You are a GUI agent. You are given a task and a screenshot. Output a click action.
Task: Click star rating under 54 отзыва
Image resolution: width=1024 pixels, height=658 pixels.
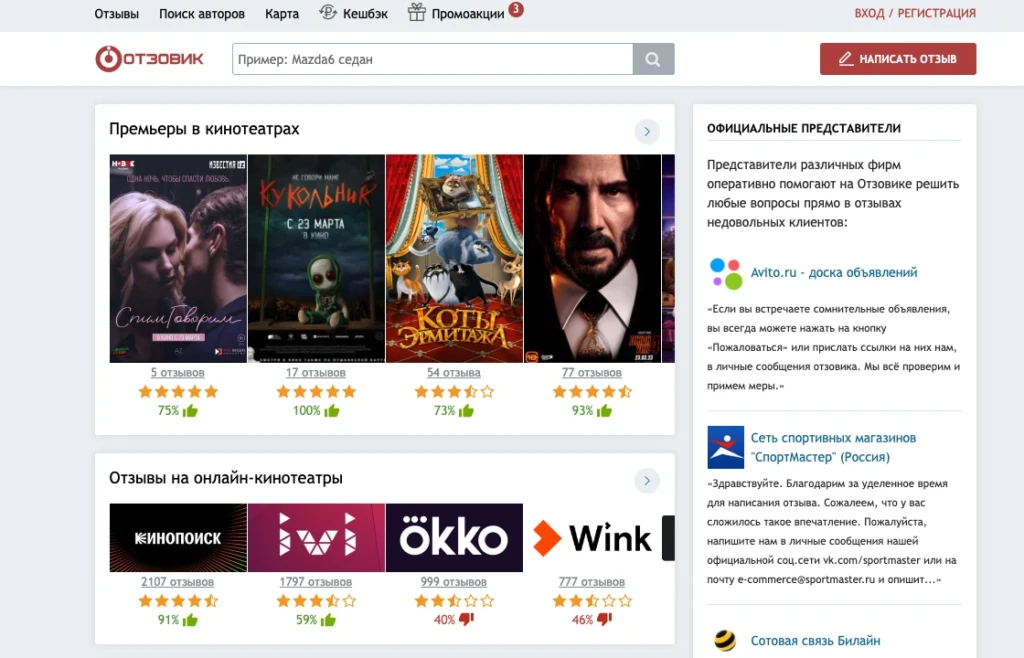(x=454, y=392)
